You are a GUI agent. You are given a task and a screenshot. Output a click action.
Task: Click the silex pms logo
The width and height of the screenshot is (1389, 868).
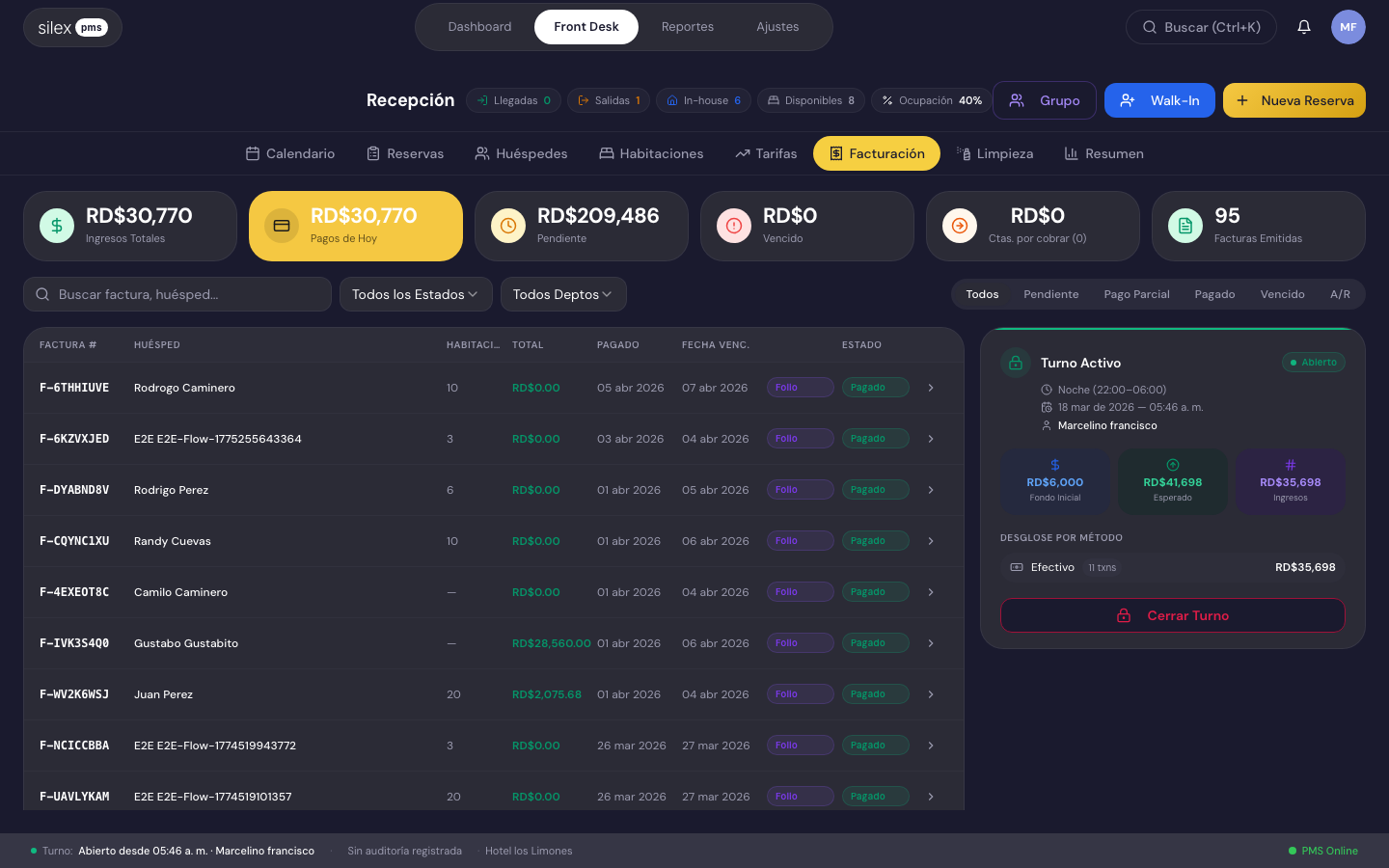tap(72, 28)
